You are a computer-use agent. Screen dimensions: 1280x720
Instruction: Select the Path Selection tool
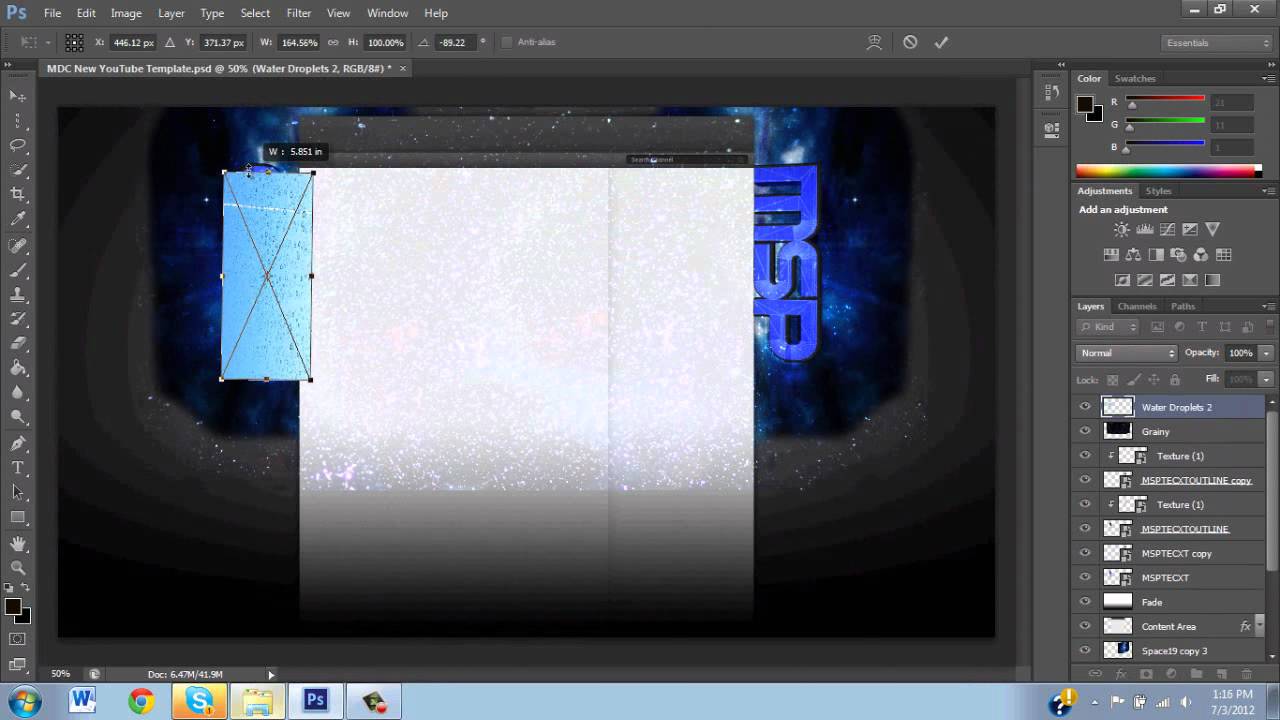18,492
